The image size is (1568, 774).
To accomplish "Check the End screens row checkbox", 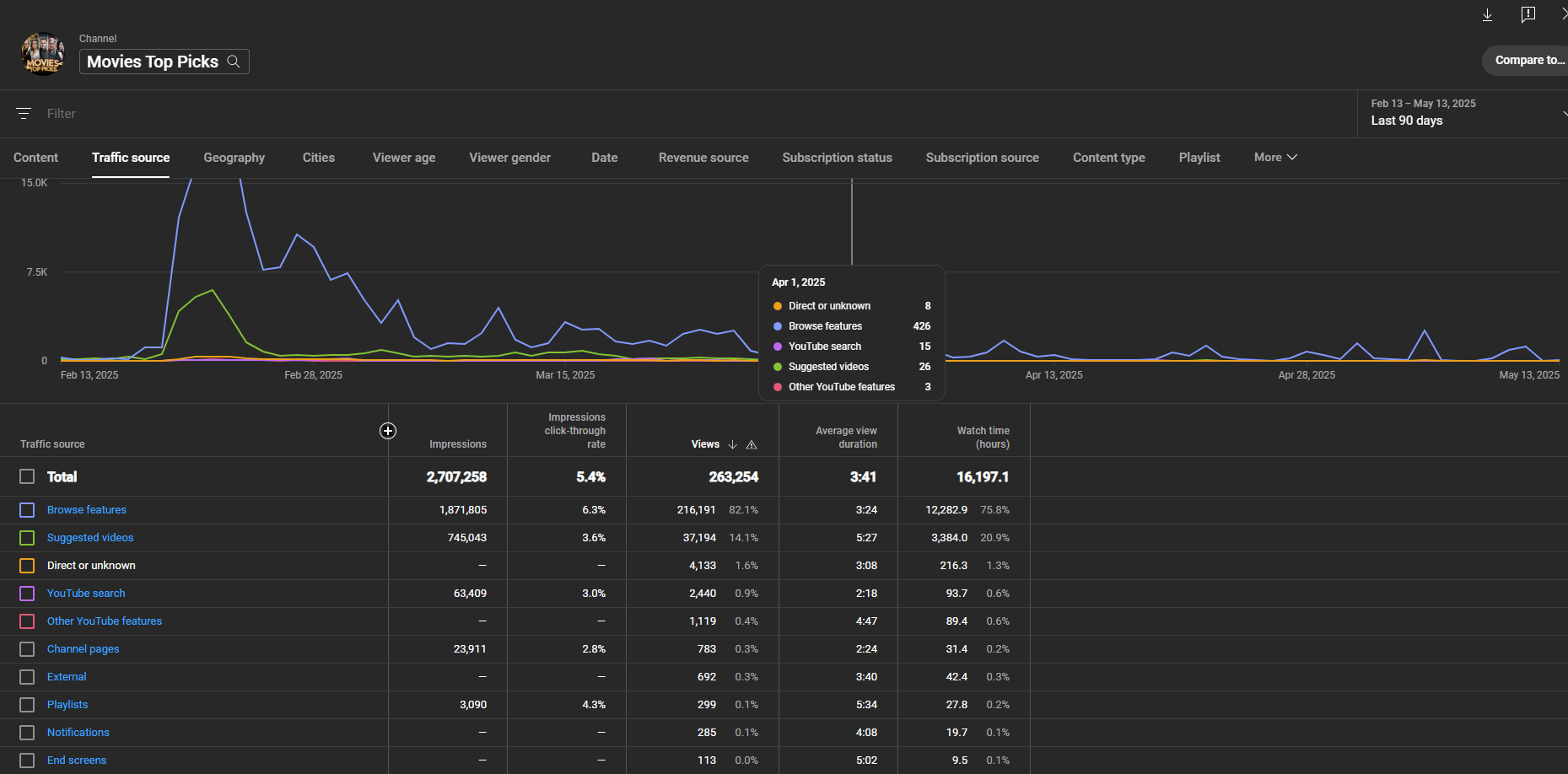I will (27, 761).
